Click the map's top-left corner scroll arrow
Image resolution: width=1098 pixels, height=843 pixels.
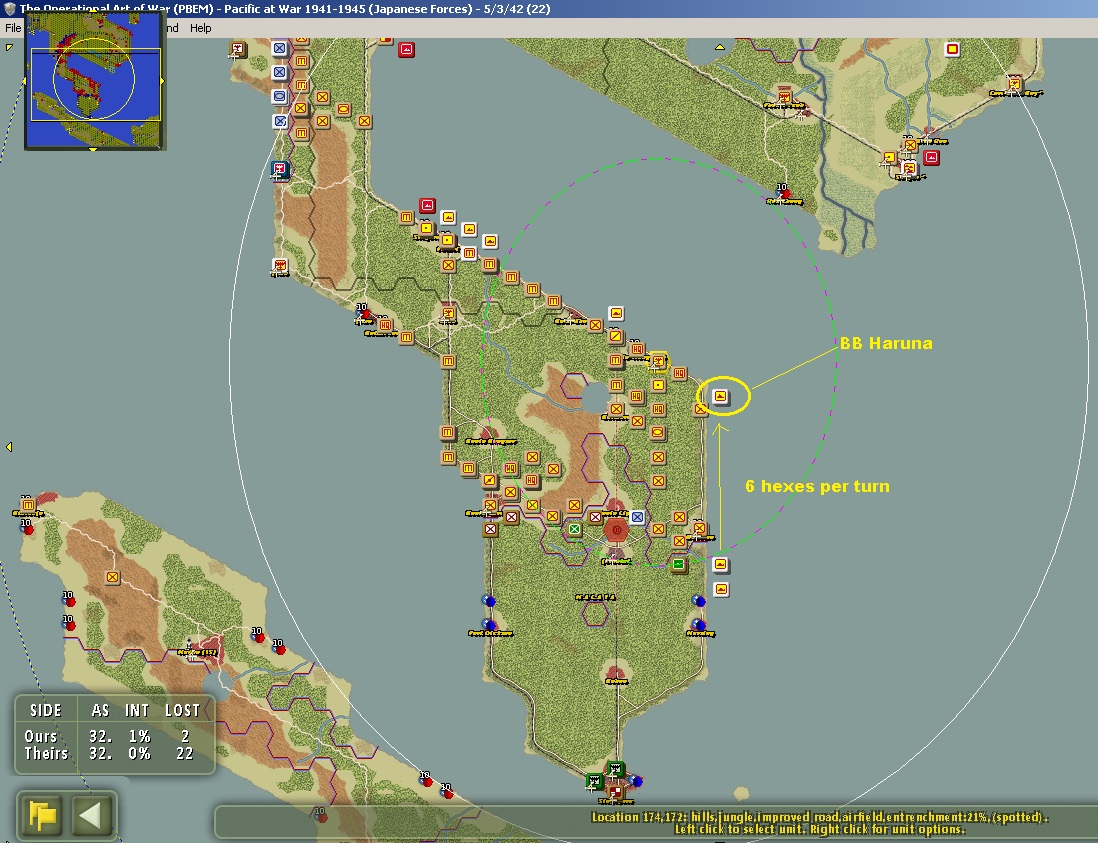coord(9,47)
